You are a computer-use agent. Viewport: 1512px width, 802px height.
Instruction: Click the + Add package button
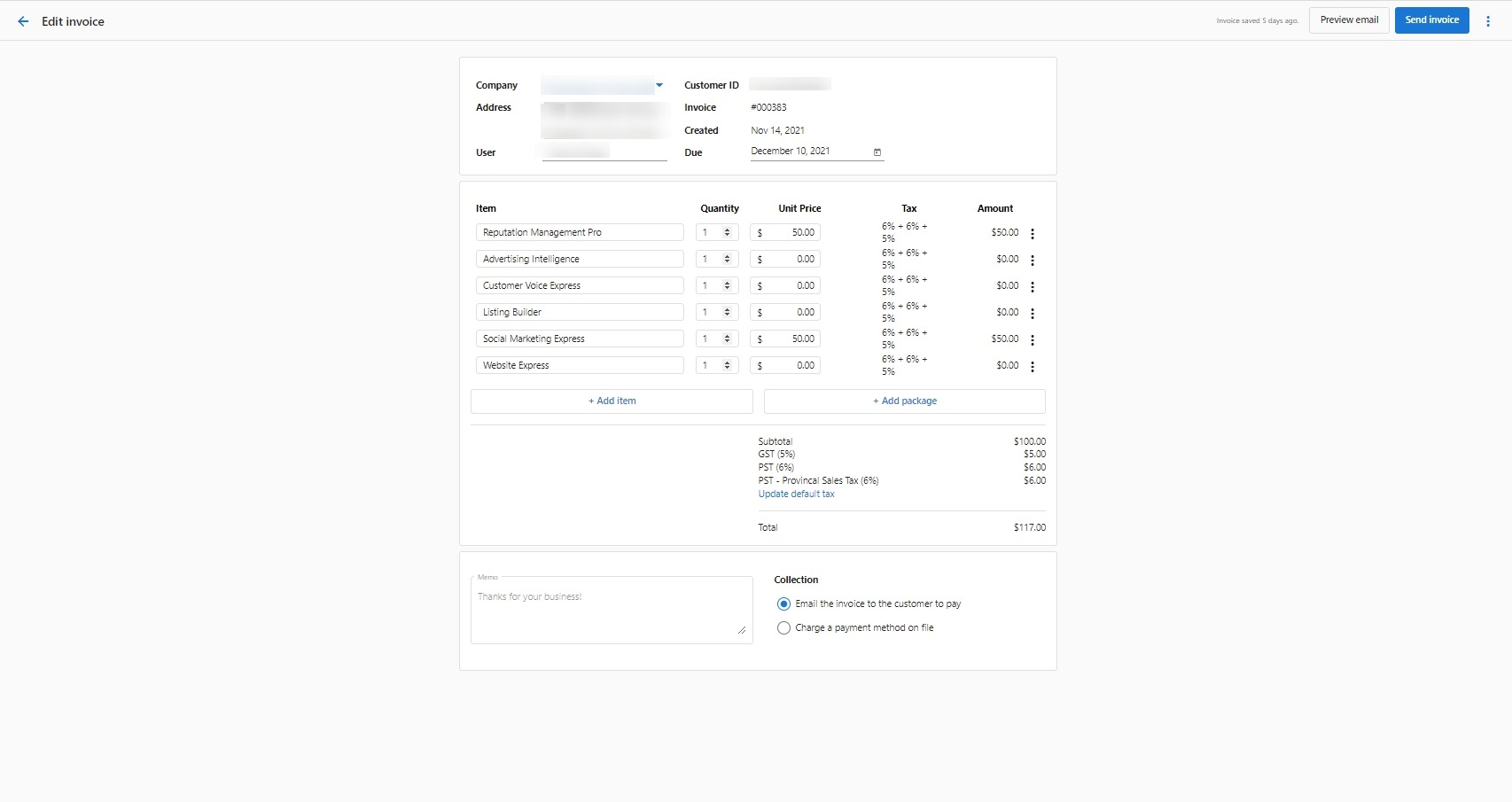(x=905, y=401)
